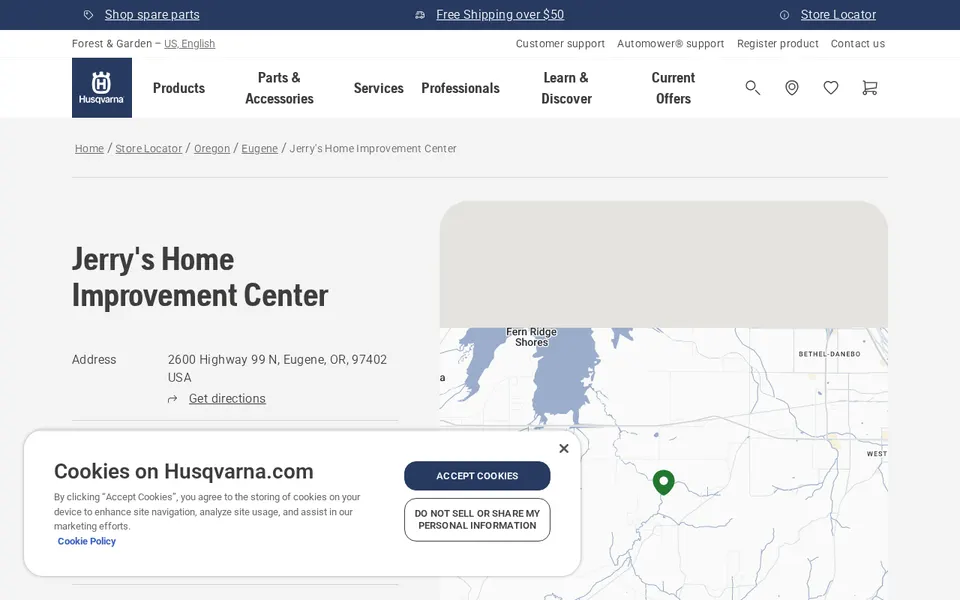Click the arrow icon beside Get directions
Screen dimensions: 960x600
(x=173, y=399)
